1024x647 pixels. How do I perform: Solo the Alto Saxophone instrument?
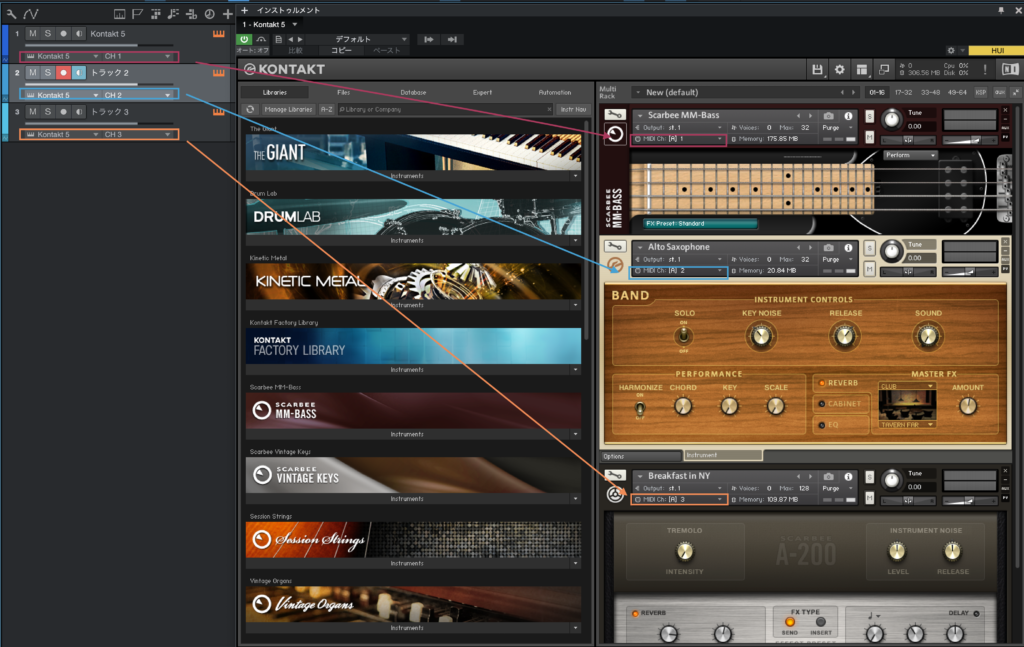point(869,248)
